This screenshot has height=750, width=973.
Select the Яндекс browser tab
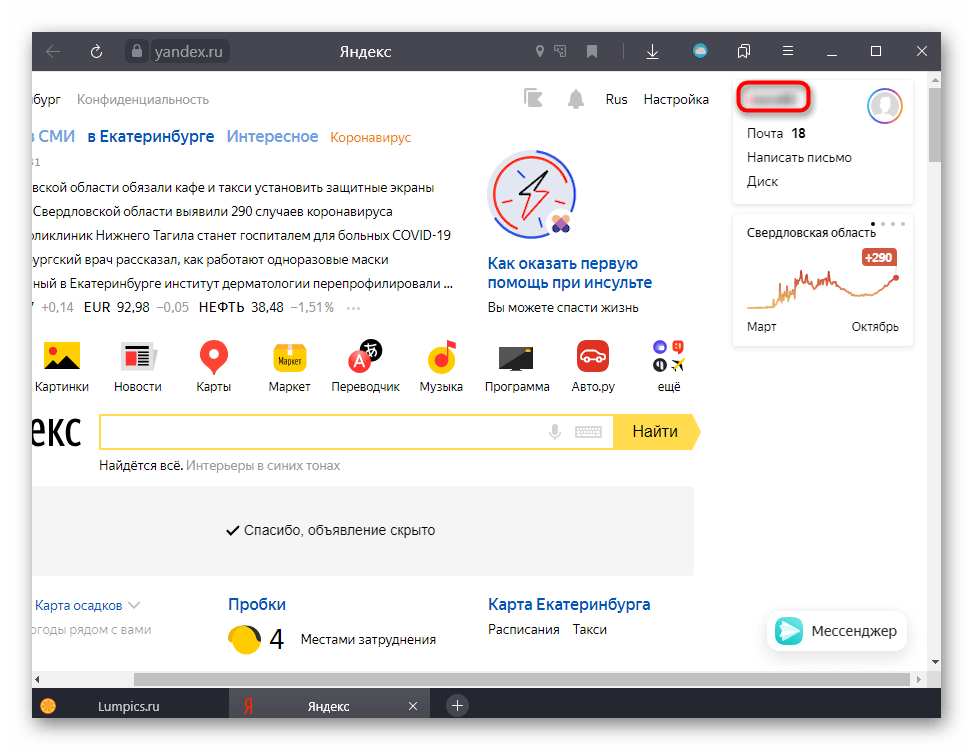click(328, 706)
